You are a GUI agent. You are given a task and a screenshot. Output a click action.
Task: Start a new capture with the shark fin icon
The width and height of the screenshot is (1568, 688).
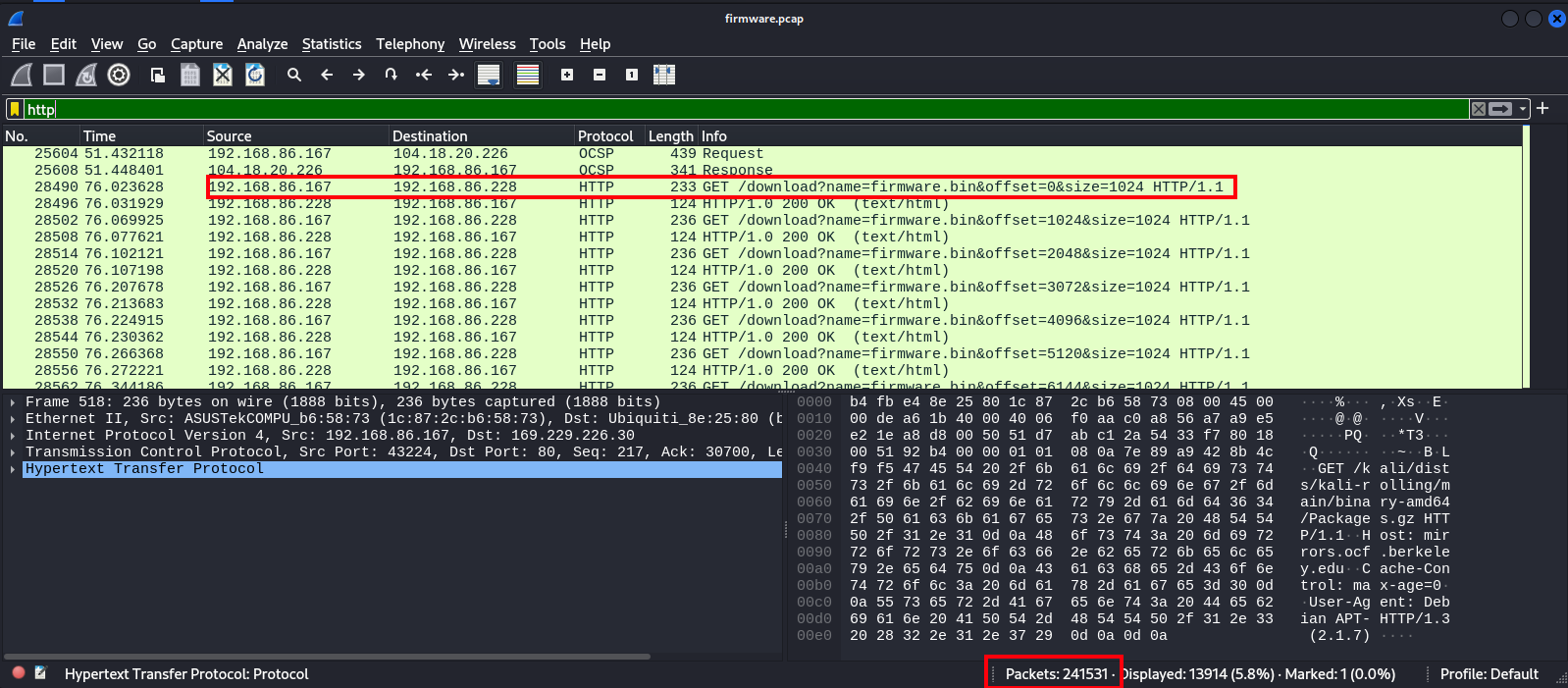22,75
